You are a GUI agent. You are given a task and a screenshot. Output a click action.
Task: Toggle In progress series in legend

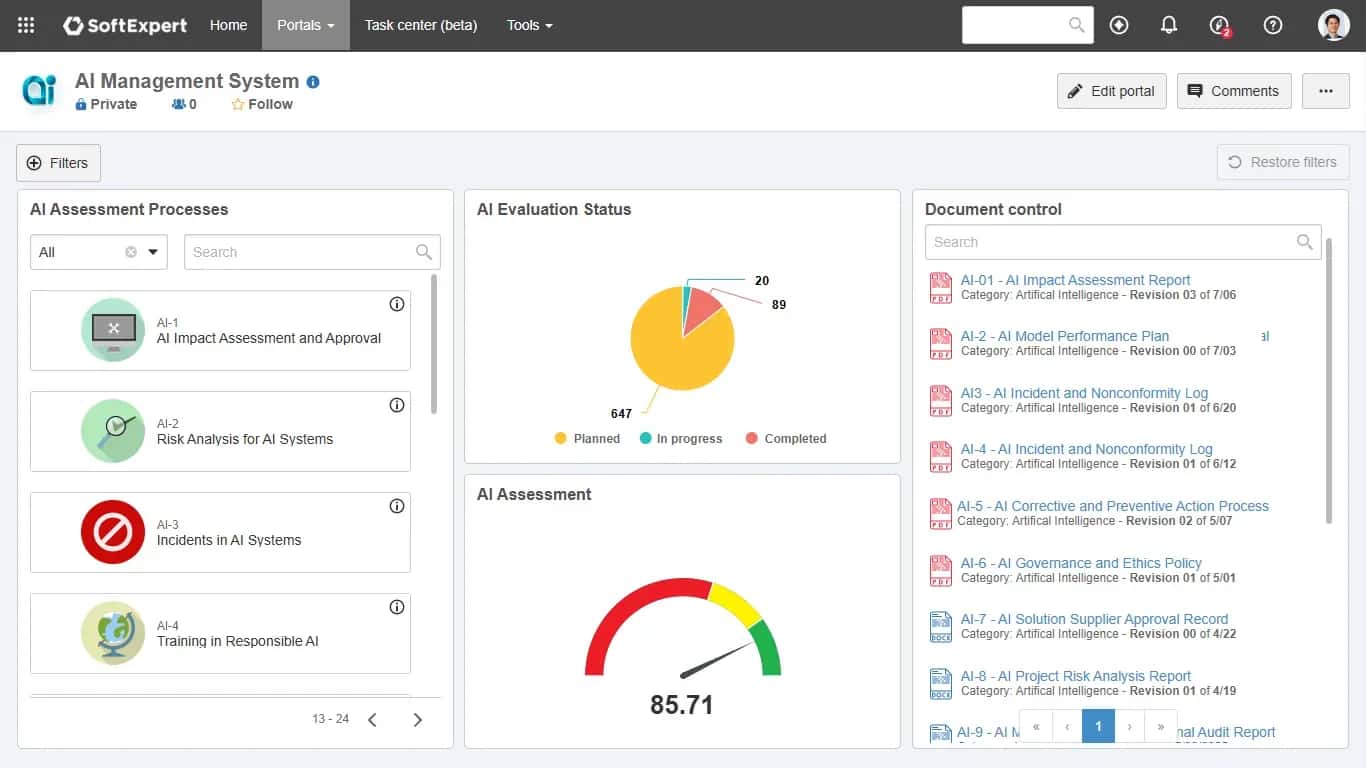pyautogui.click(x=681, y=439)
